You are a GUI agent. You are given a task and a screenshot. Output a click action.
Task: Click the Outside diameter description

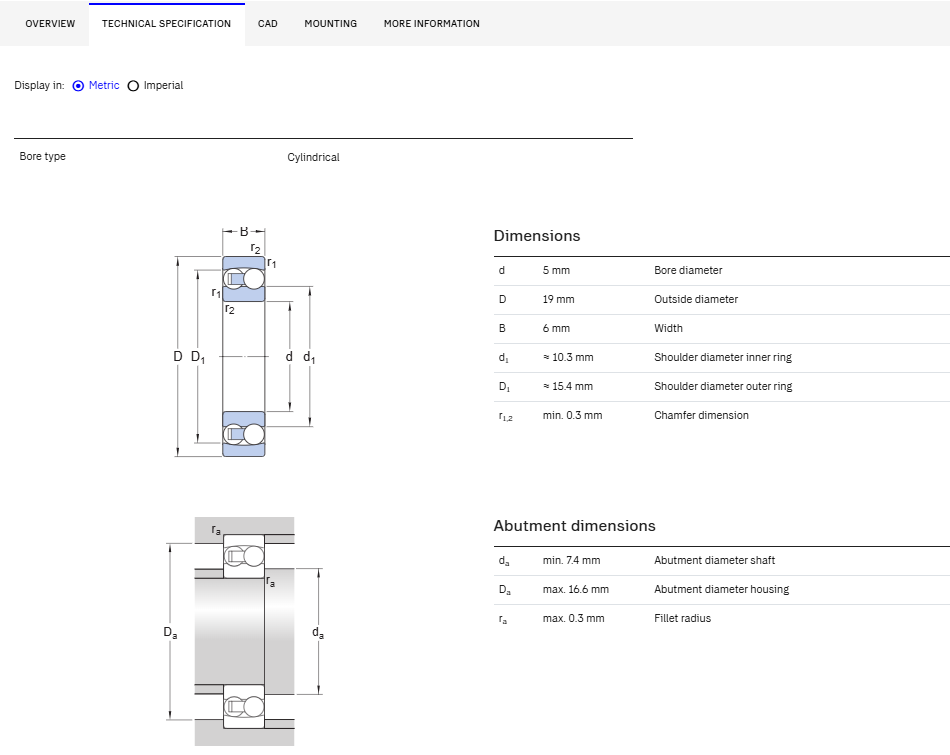[x=696, y=299]
